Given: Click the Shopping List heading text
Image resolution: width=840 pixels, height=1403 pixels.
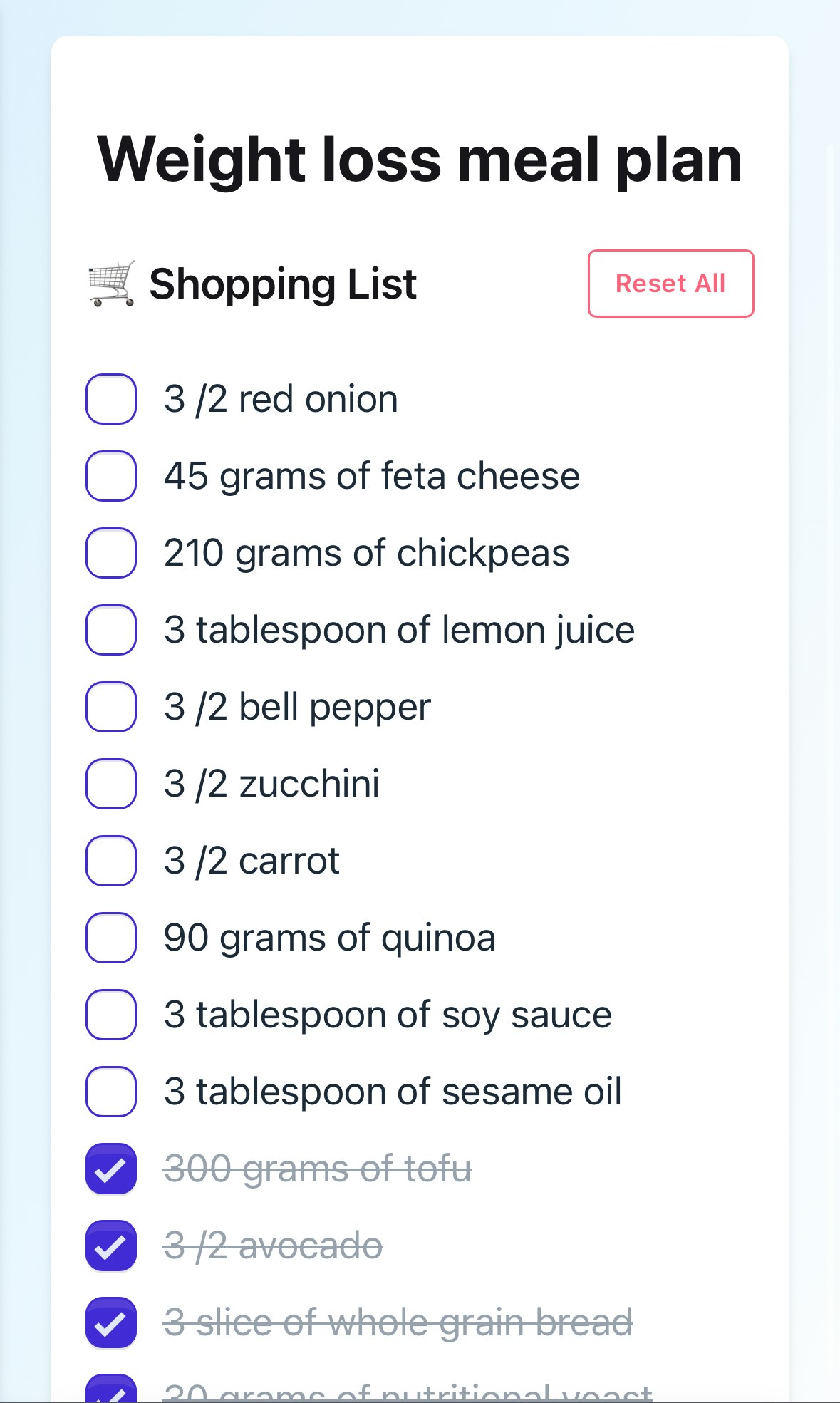Looking at the screenshot, I should pyautogui.click(x=283, y=284).
